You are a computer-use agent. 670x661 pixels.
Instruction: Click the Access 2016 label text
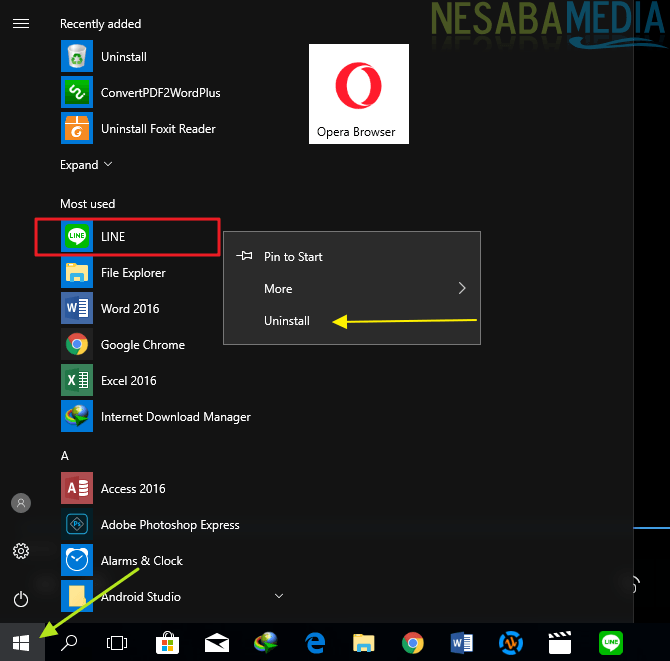(133, 488)
